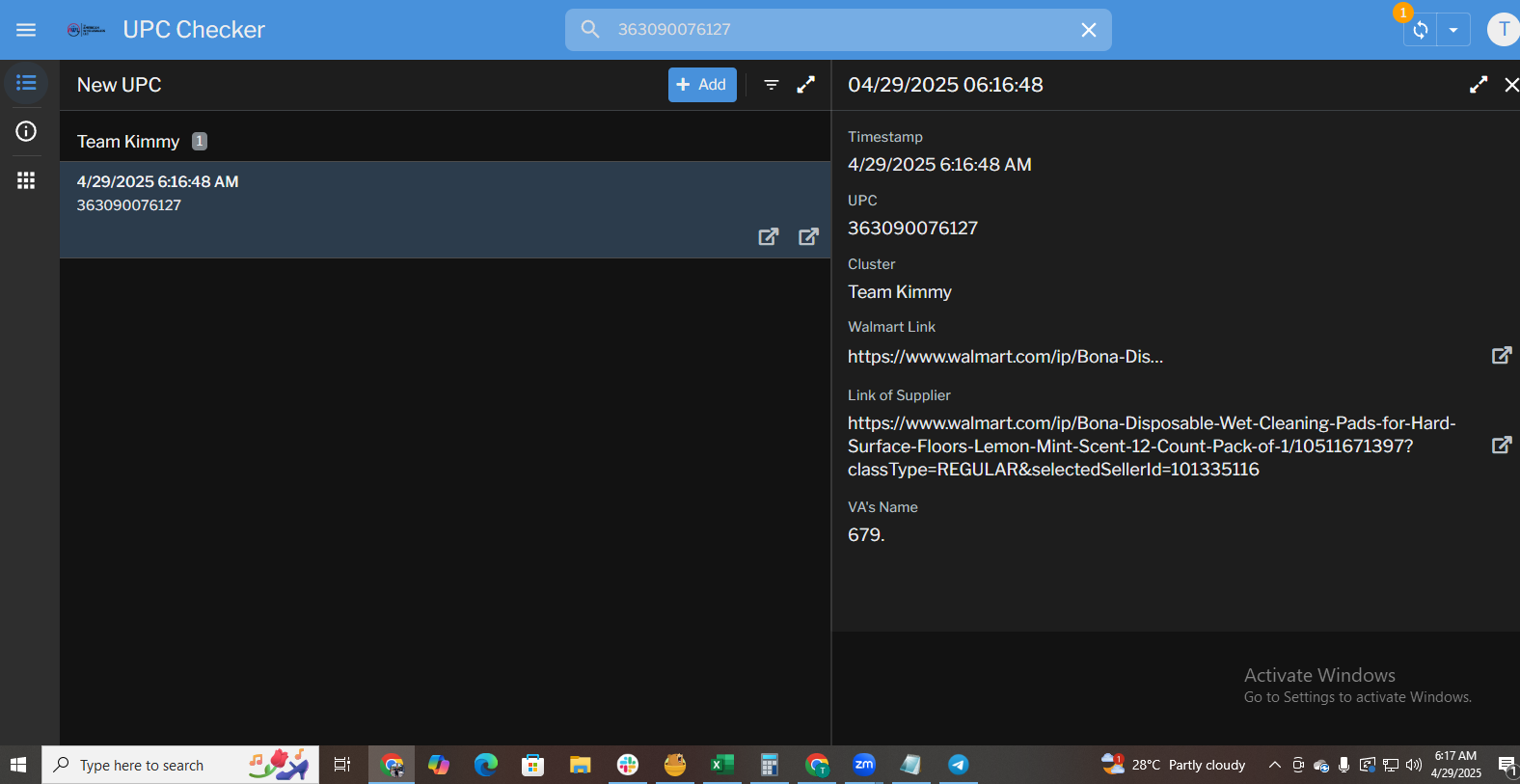The image size is (1520, 784).
Task: Open the notification center icon
Action: (x=1507, y=766)
